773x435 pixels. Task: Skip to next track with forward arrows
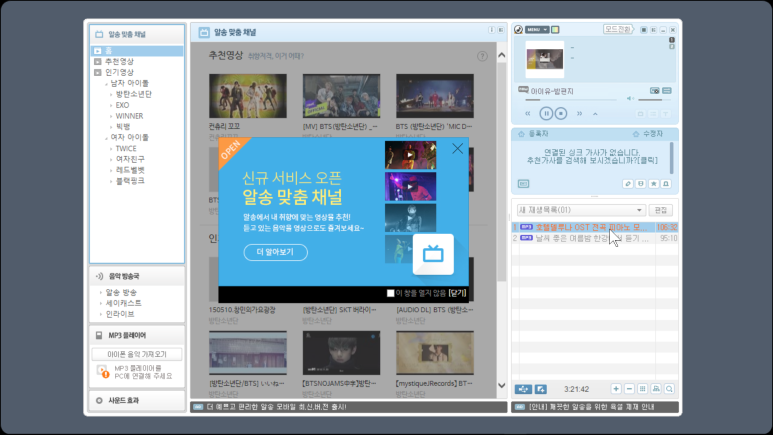click(579, 113)
